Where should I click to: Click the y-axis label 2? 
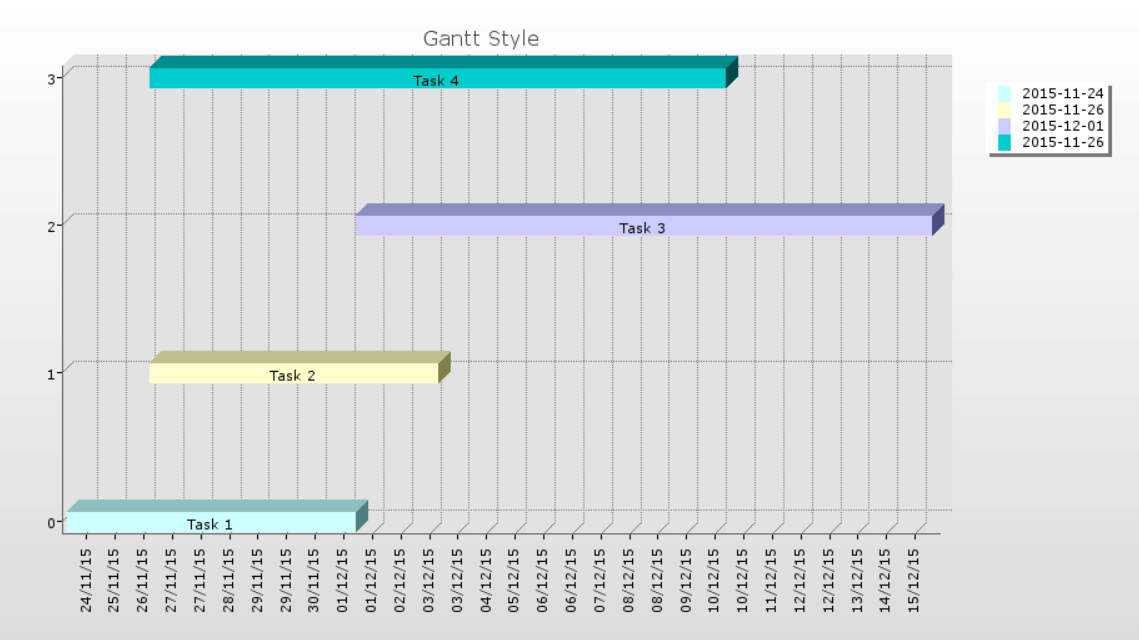click(52, 227)
